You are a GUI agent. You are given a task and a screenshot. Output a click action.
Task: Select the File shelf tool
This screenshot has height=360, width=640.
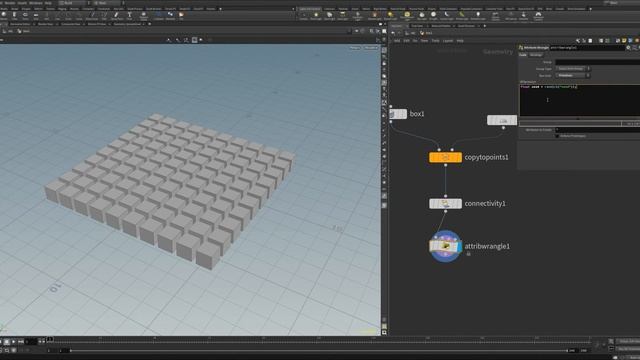tap(181, 16)
